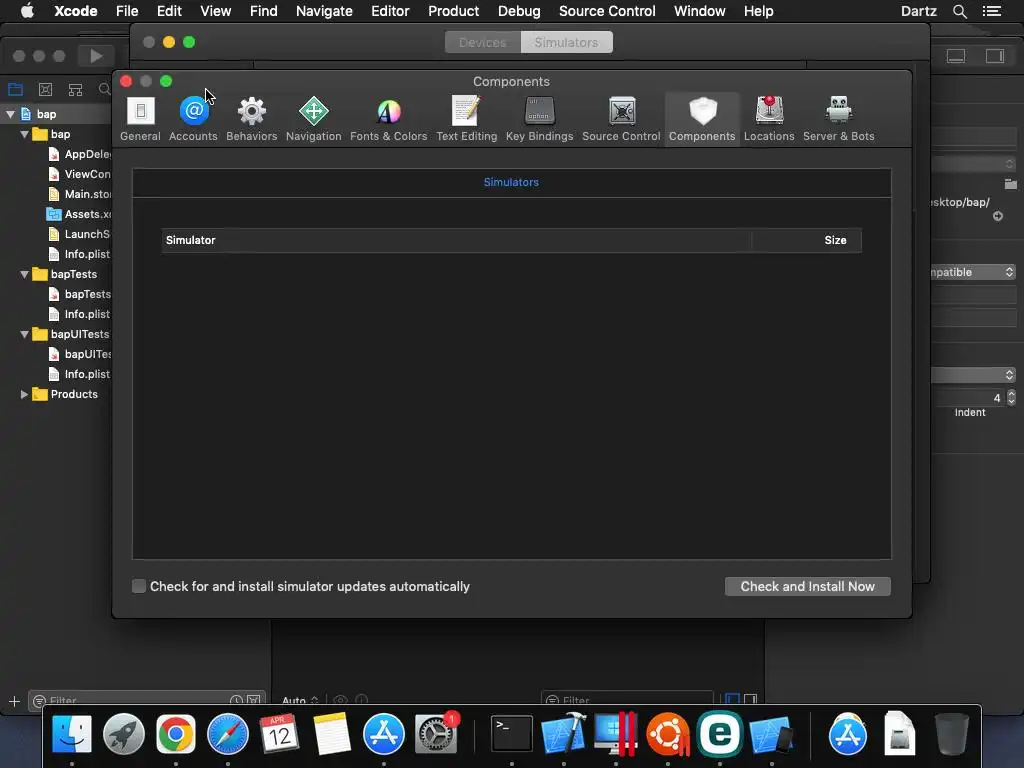This screenshot has height=768, width=1024.
Task: Open Text Editing preferences pane
Action: pos(466,119)
